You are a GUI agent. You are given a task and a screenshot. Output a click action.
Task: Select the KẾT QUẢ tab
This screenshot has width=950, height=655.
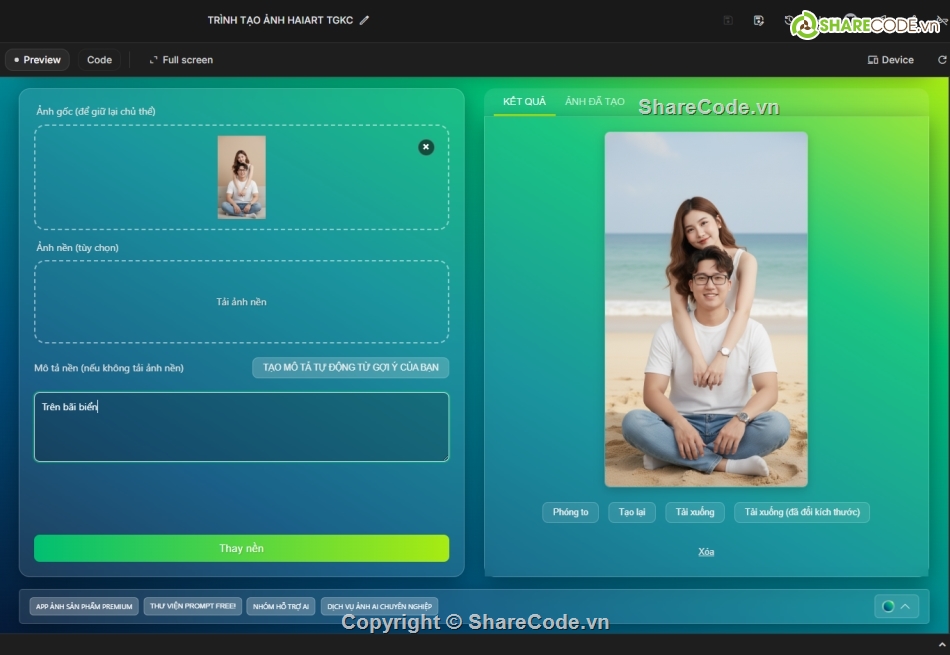pos(523,100)
